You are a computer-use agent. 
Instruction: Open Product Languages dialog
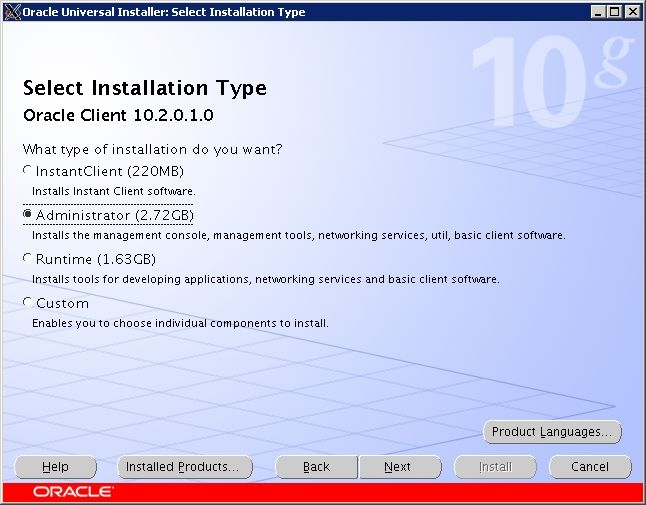[x=551, y=432]
